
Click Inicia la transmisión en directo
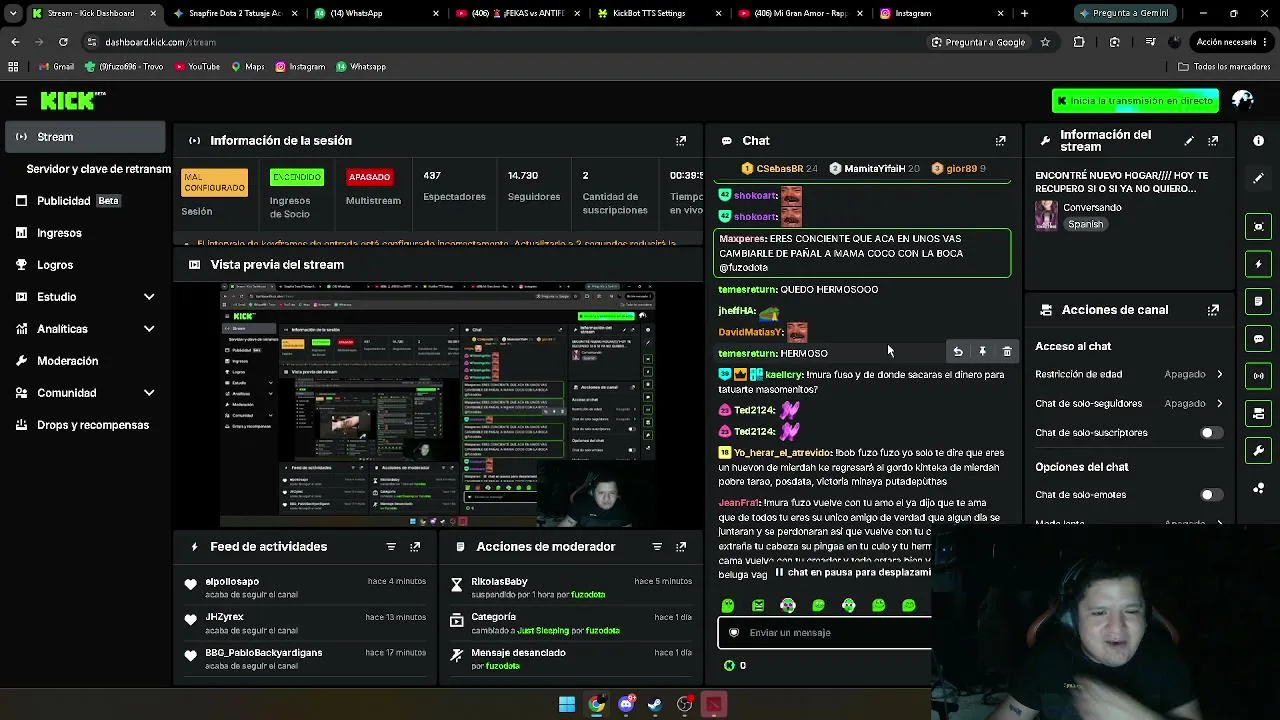tap(1135, 100)
